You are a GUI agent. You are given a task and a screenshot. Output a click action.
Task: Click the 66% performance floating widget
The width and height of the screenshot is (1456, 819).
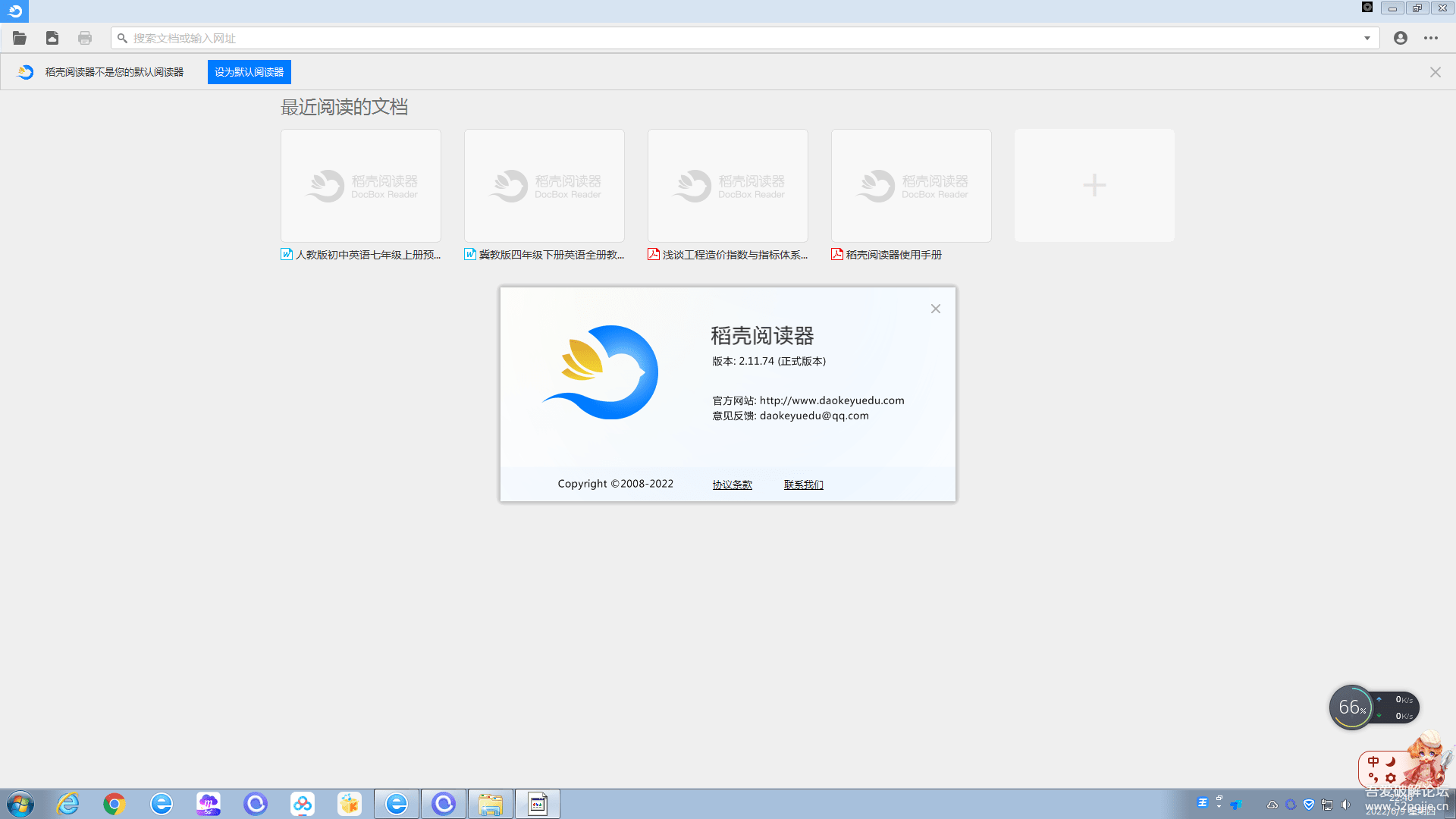click(1352, 708)
